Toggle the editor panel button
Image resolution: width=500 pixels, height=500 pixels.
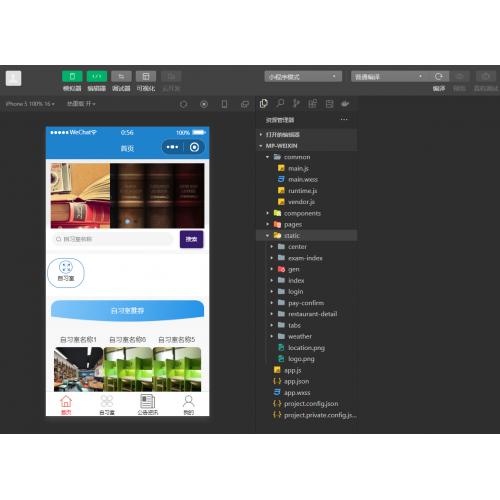coord(97,76)
